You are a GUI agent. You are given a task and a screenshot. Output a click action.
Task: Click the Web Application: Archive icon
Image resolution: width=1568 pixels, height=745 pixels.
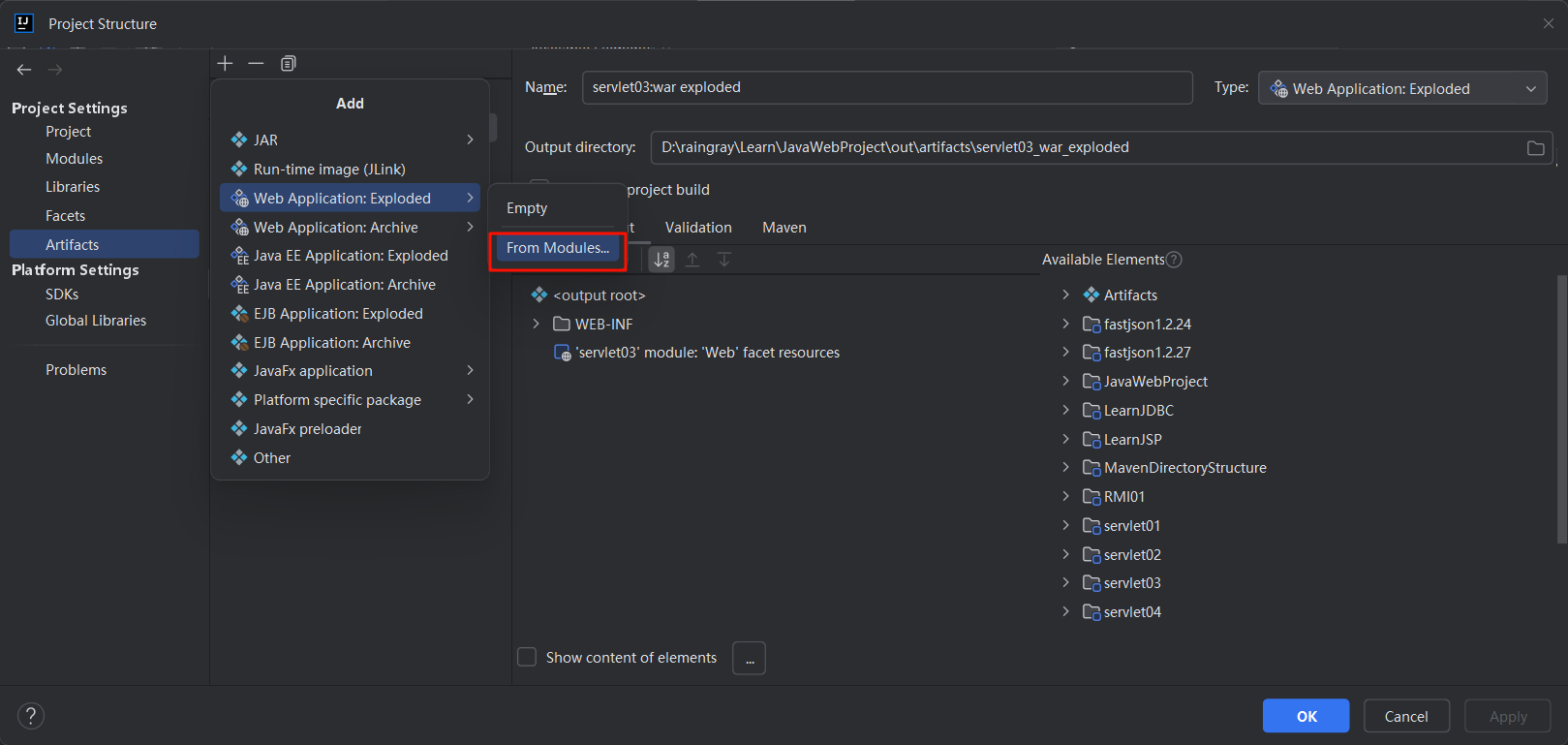click(x=239, y=227)
